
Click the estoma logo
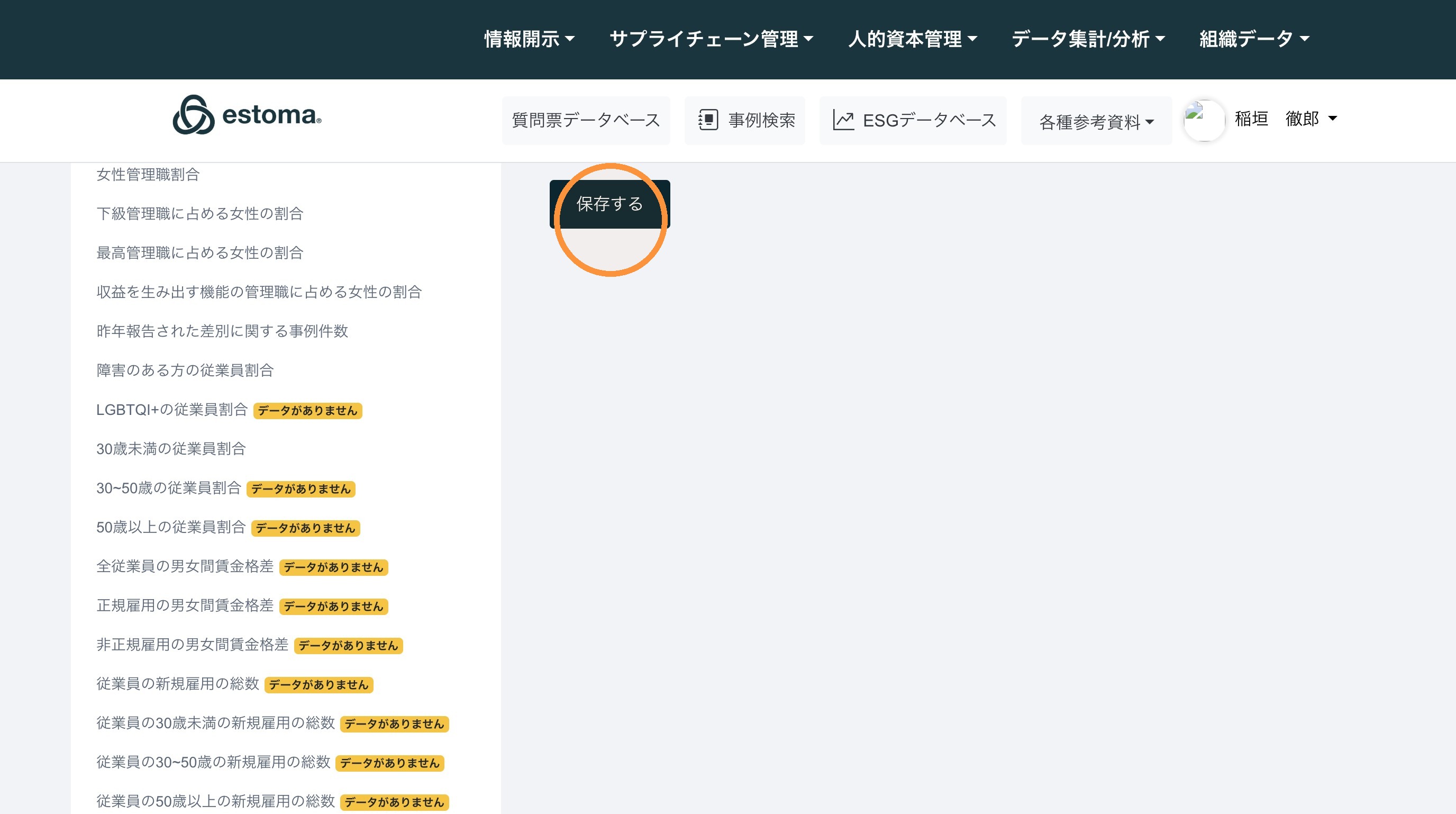point(247,115)
